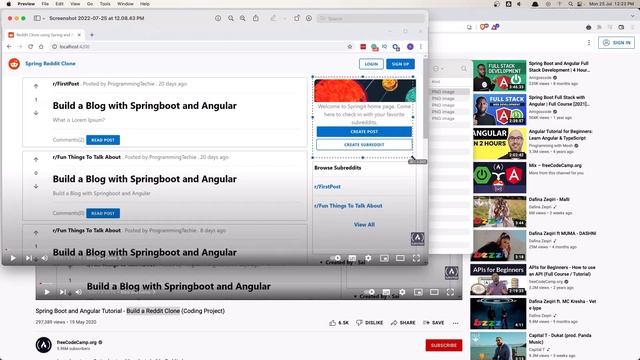Mute the YouTube player volume
The width and height of the screenshot is (640, 360).
tap(78, 292)
